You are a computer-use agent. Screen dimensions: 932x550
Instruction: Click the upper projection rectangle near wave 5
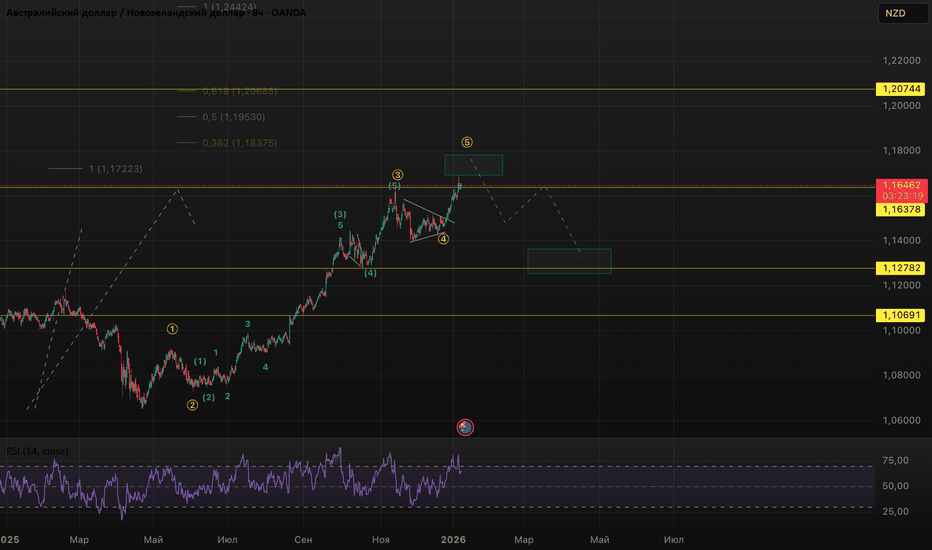[x=474, y=165]
